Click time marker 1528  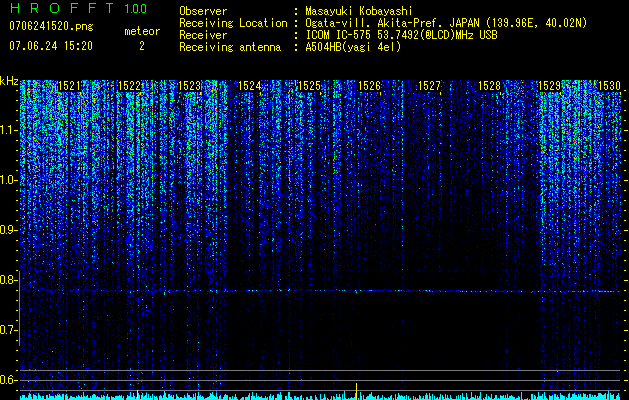pyautogui.click(x=490, y=85)
